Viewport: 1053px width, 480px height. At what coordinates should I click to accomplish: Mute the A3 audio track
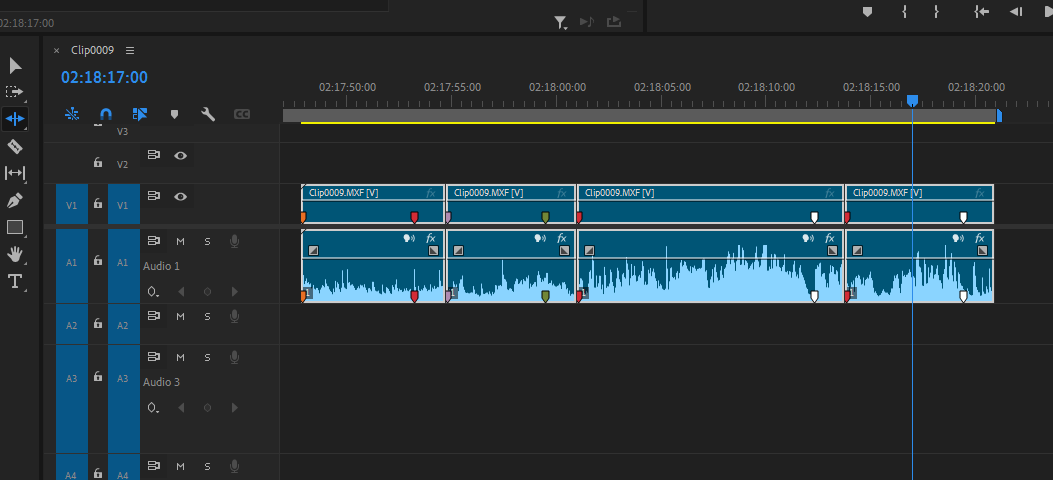tap(180, 357)
